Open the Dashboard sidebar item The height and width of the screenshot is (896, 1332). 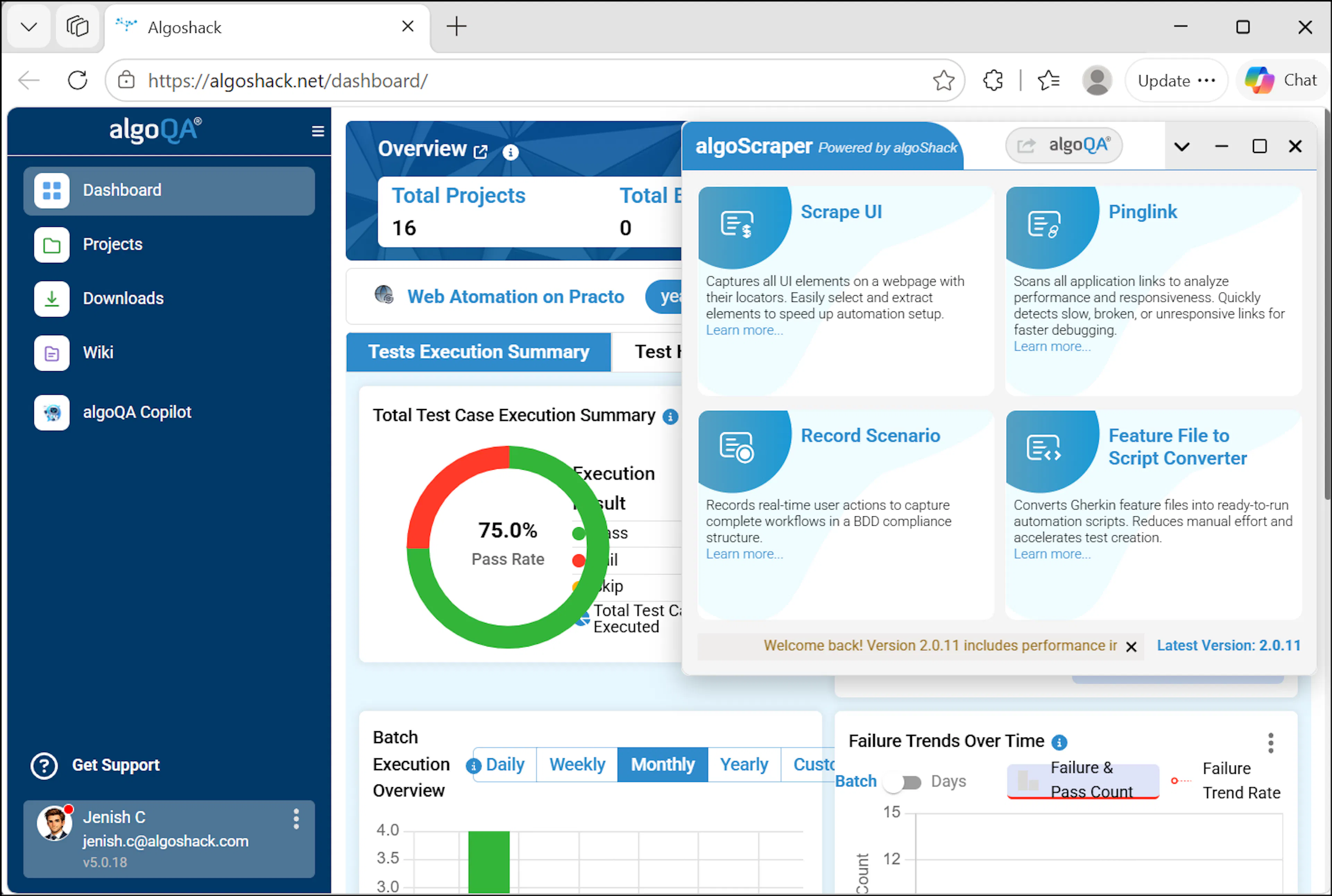[169, 191]
